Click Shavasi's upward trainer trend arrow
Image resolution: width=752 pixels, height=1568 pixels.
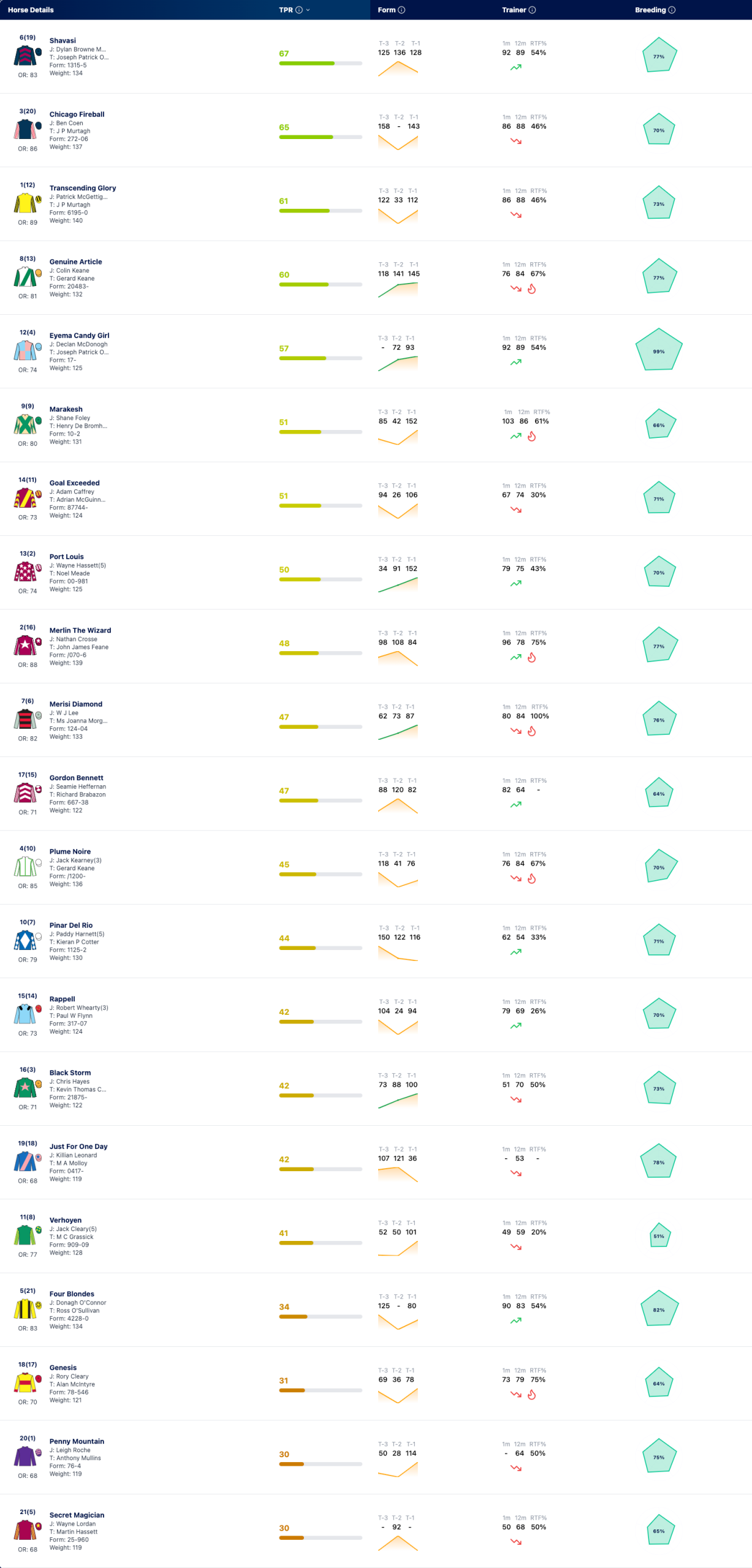516,67
